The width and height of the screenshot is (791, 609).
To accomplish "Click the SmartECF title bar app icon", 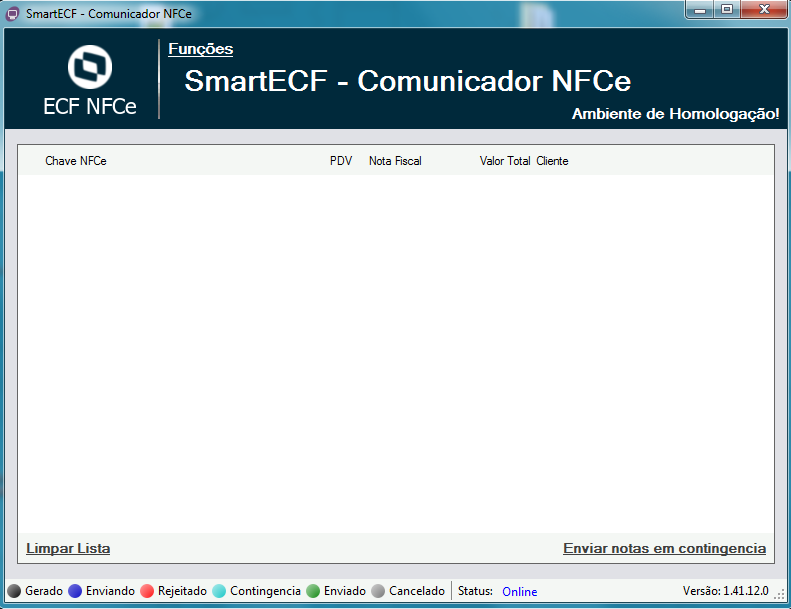I will point(12,14).
